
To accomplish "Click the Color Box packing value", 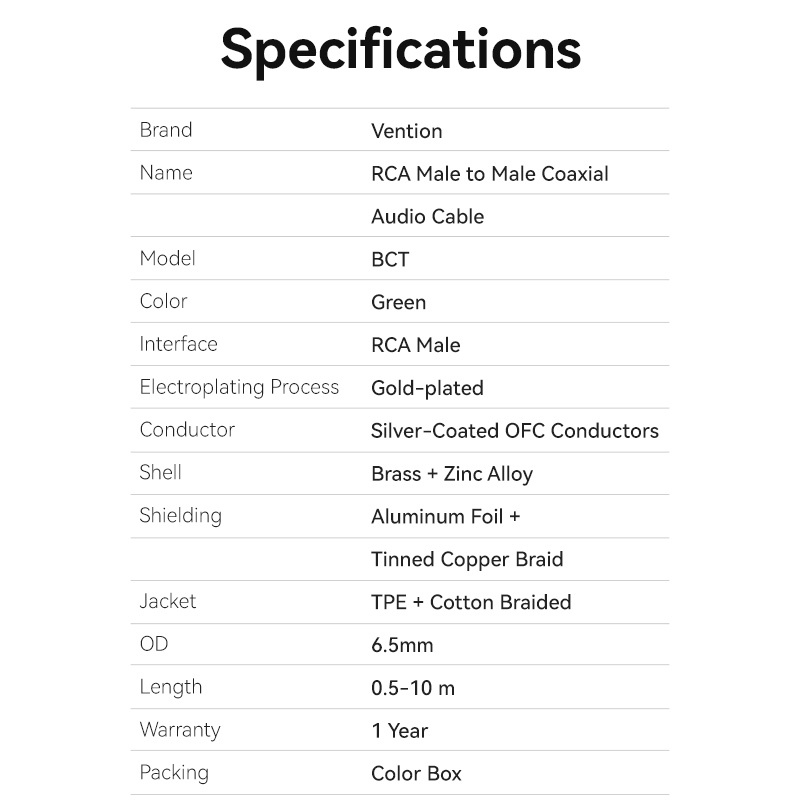I will 416,774.
